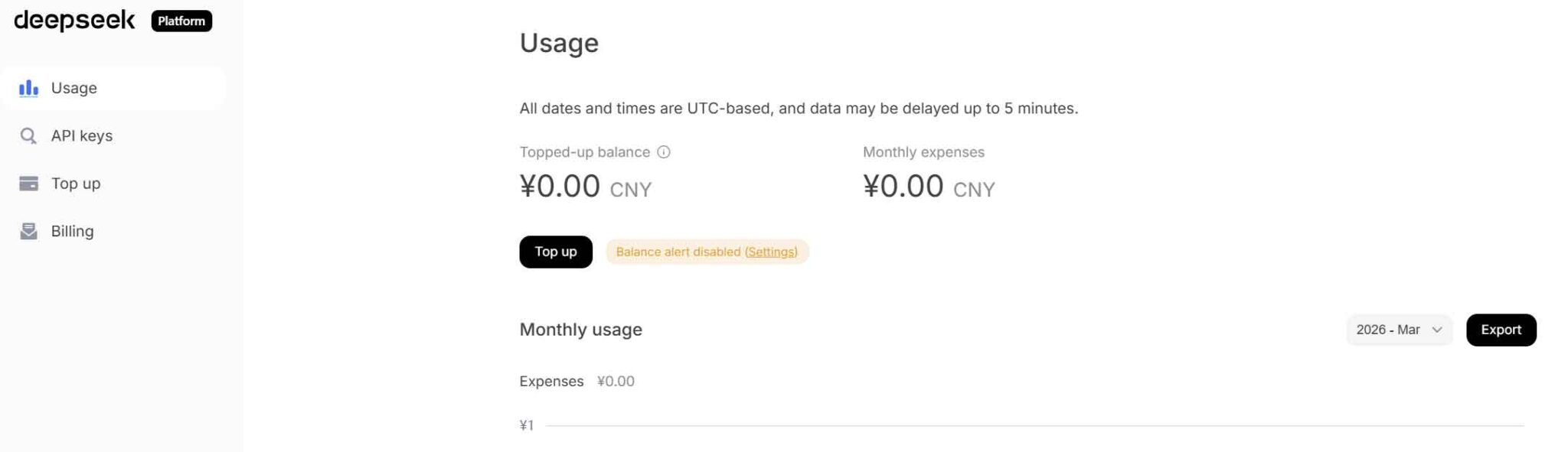Open the balance alert Settings link
Viewport: 1568px width, 452px height.
pyautogui.click(x=771, y=252)
